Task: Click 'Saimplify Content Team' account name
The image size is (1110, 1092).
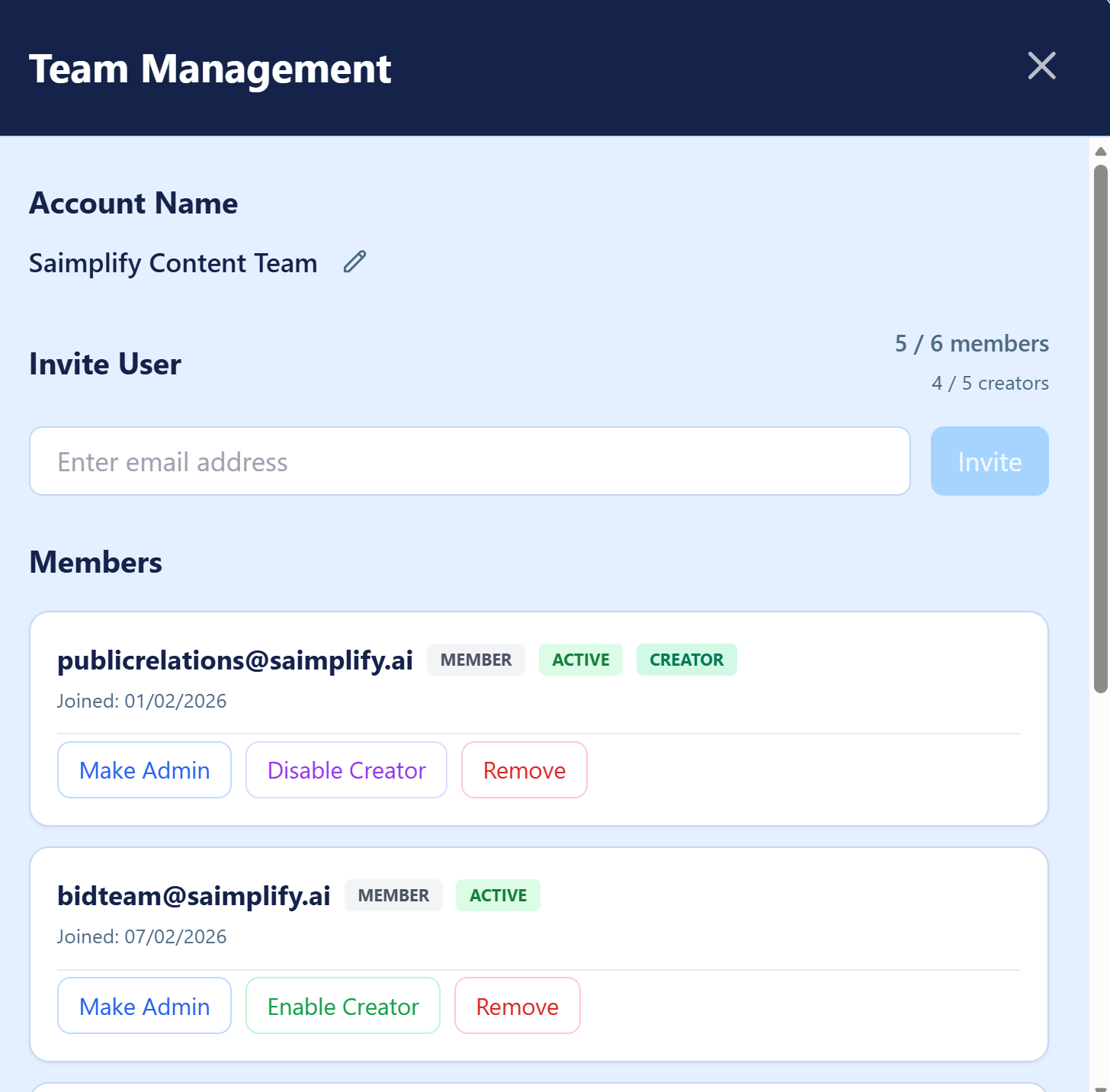Action: coord(173,263)
